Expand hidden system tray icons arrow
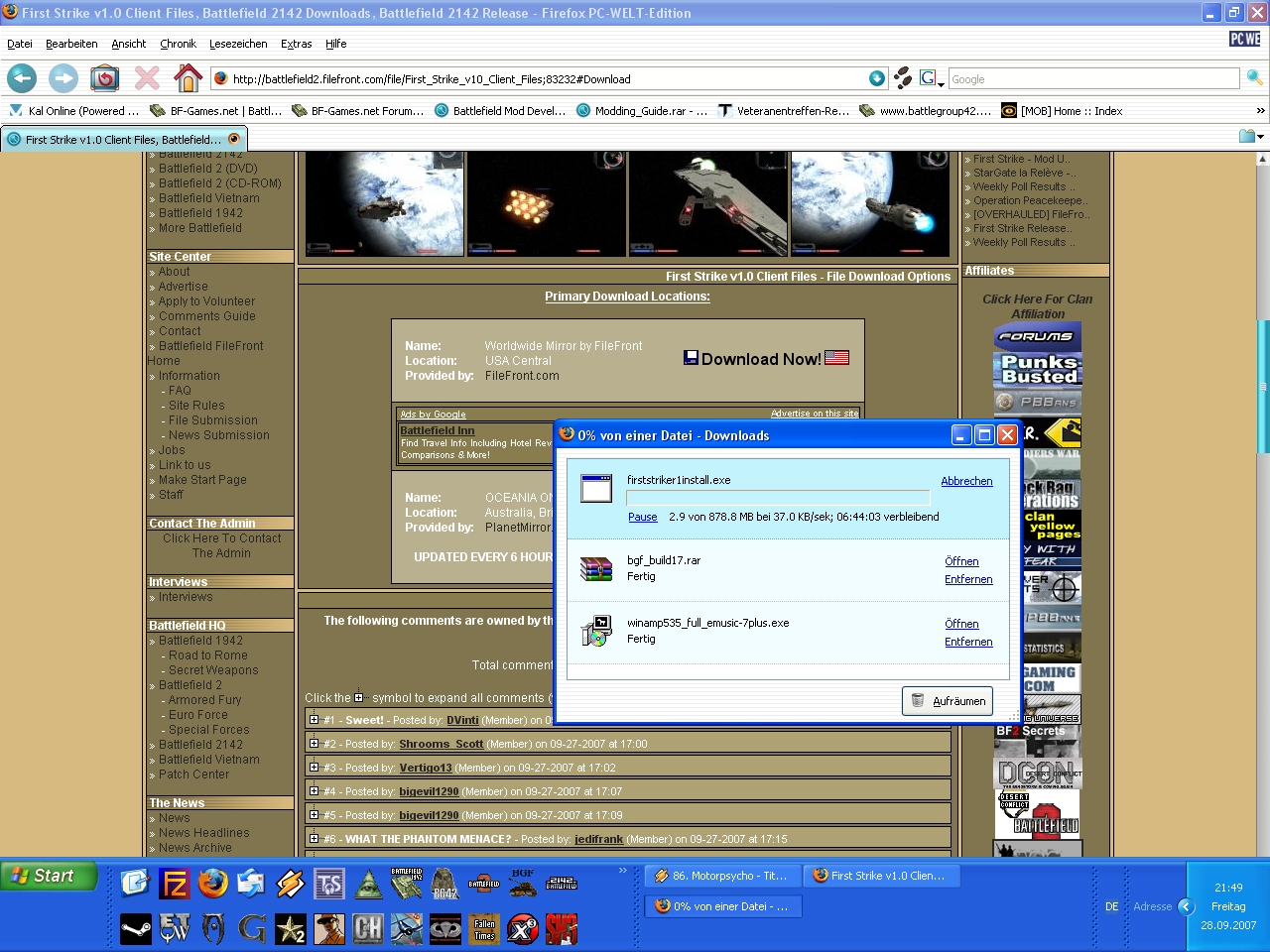 click(x=1186, y=906)
